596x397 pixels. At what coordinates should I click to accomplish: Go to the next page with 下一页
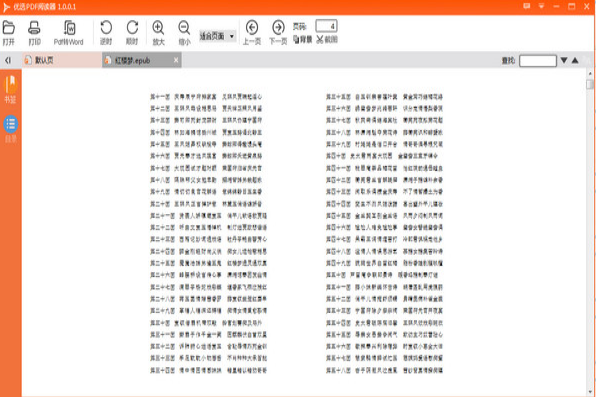tap(278, 33)
